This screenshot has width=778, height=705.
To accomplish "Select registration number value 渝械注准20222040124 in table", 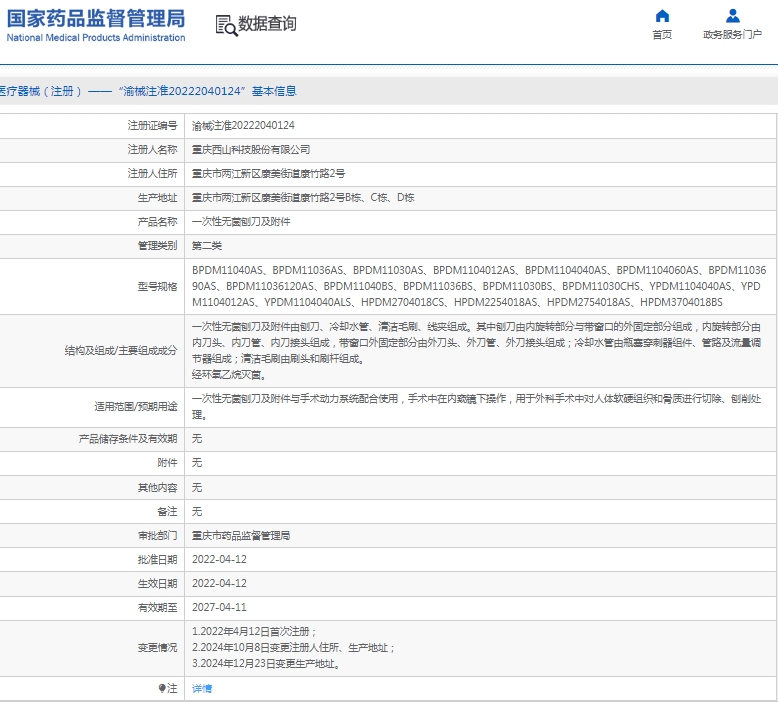I will point(243,126).
